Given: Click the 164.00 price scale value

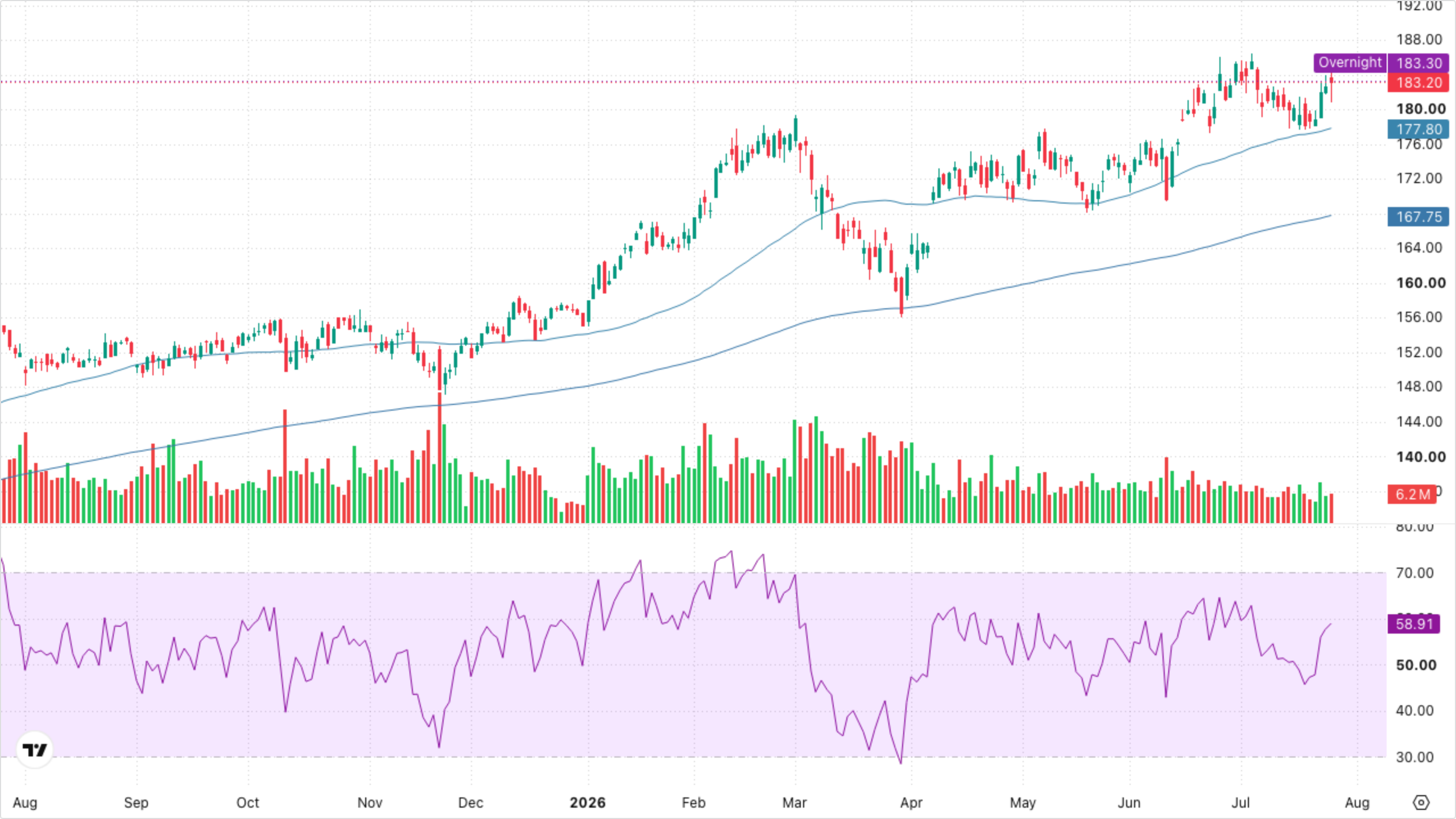Looking at the screenshot, I should click(x=1419, y=247).
